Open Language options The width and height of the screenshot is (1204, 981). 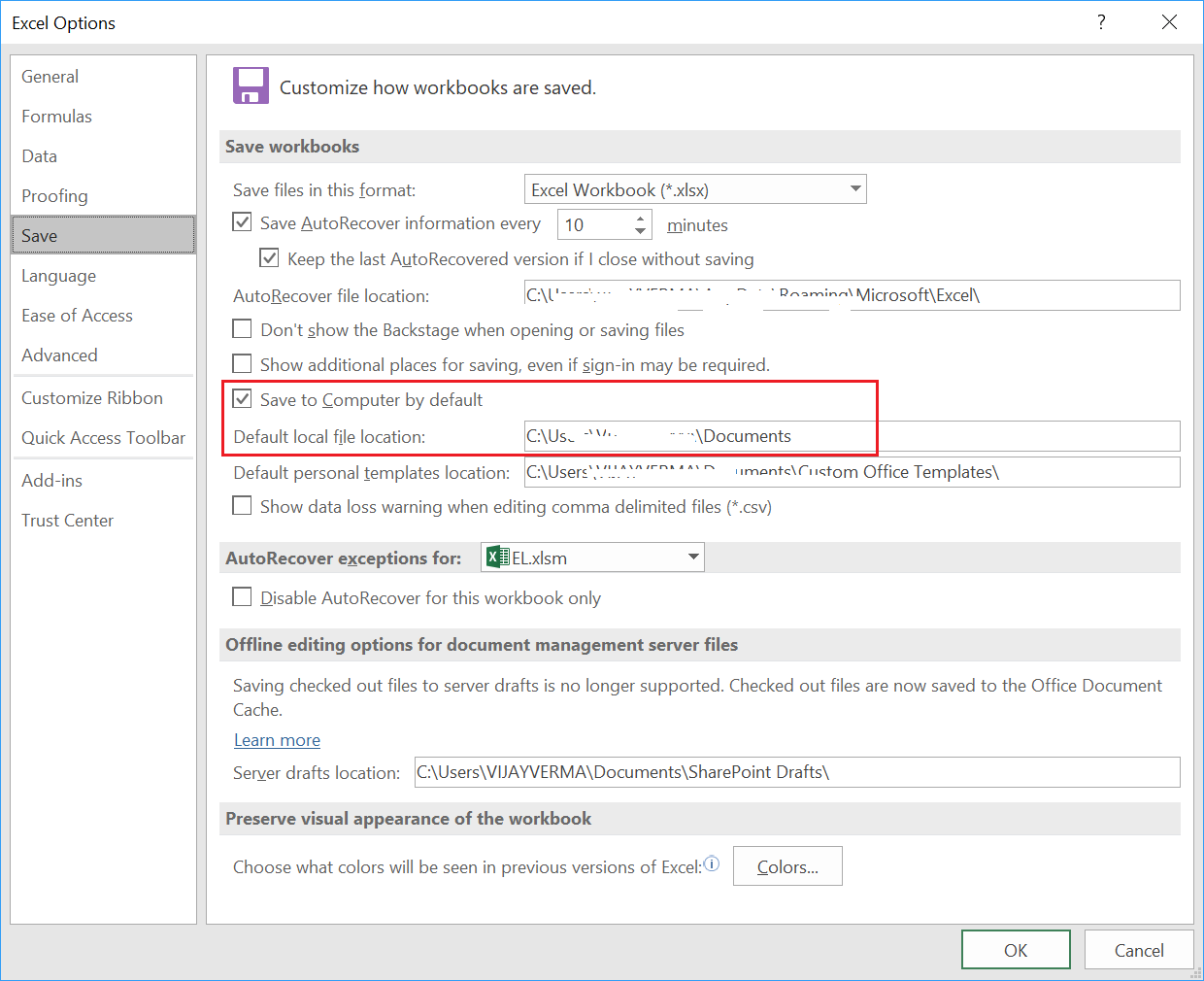click(103, 275)
